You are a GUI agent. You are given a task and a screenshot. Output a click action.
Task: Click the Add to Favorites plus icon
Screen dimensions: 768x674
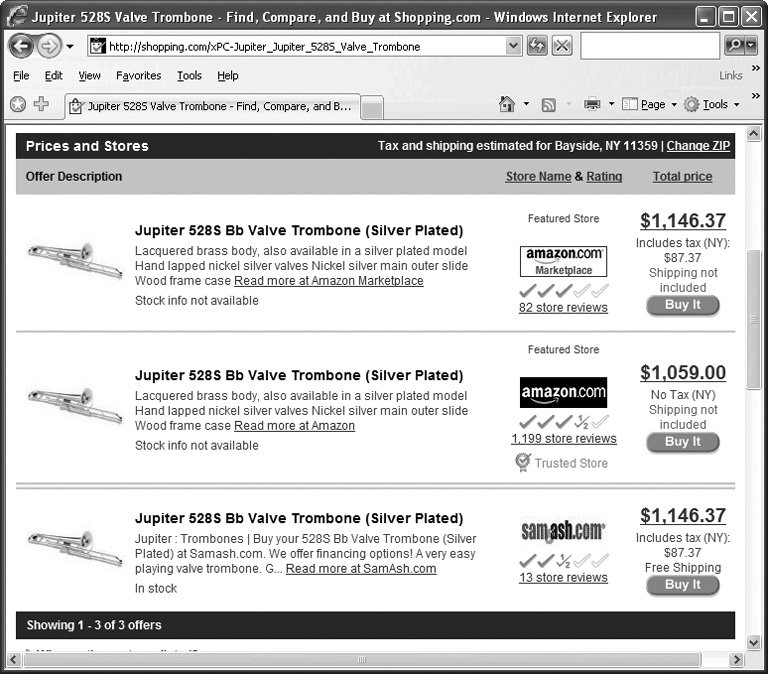41,104
